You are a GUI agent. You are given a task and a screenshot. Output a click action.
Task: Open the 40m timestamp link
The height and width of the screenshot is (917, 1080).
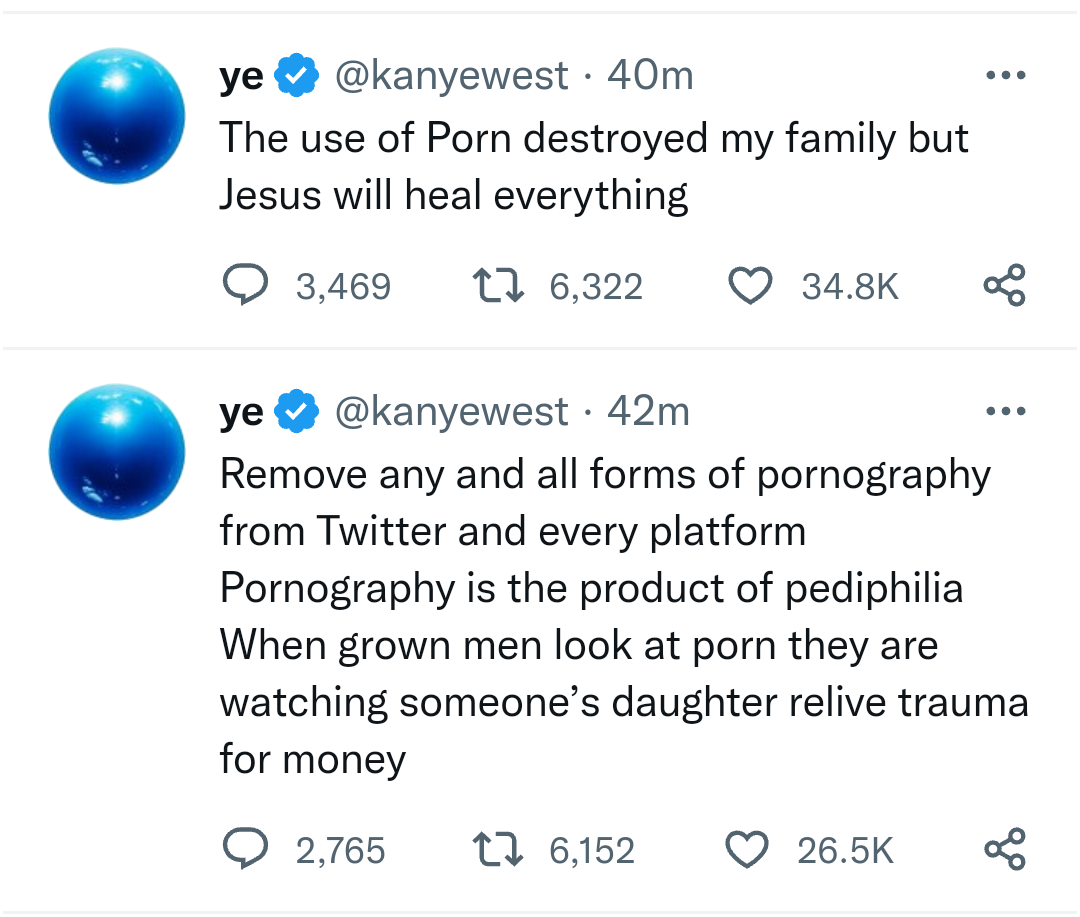[x=650, y=76]
